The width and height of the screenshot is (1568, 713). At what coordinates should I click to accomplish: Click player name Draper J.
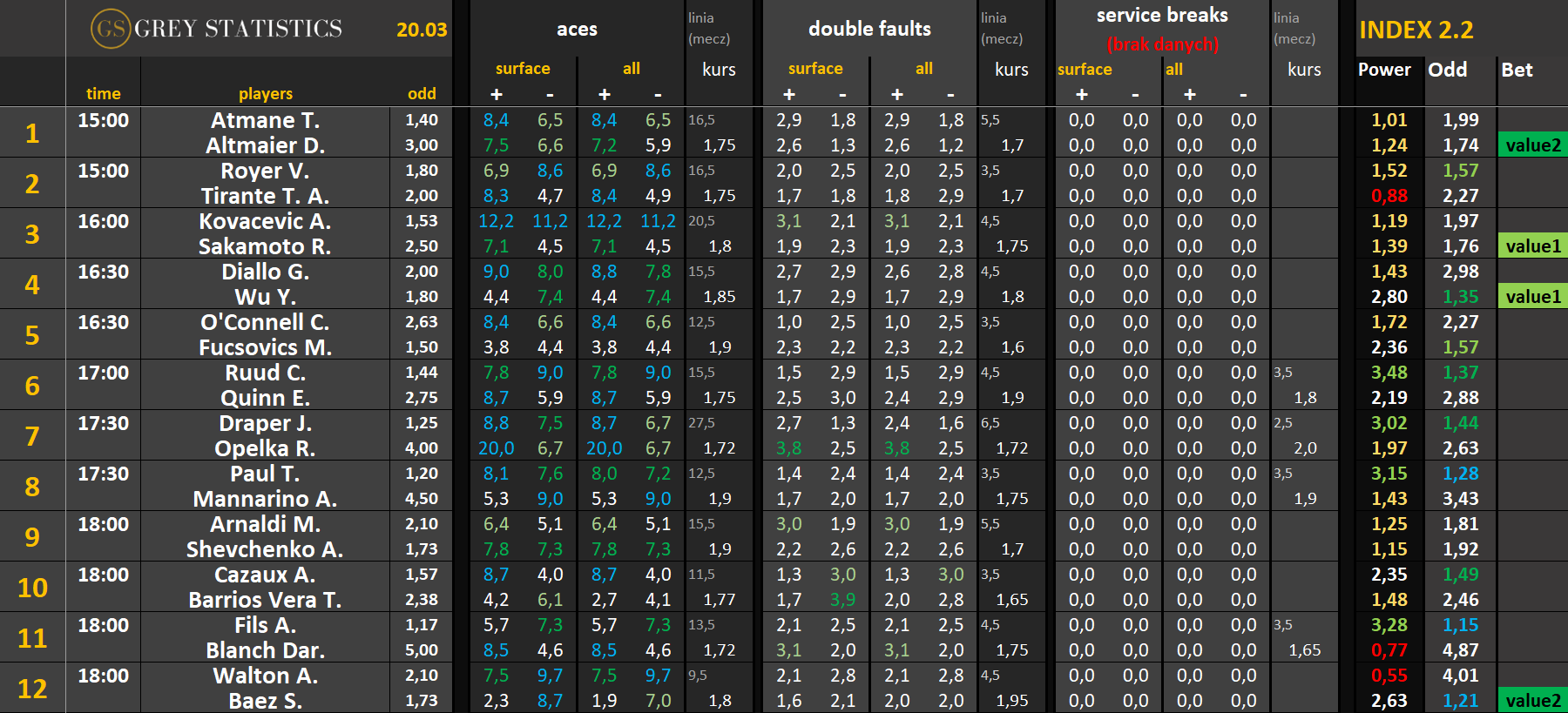265,423
